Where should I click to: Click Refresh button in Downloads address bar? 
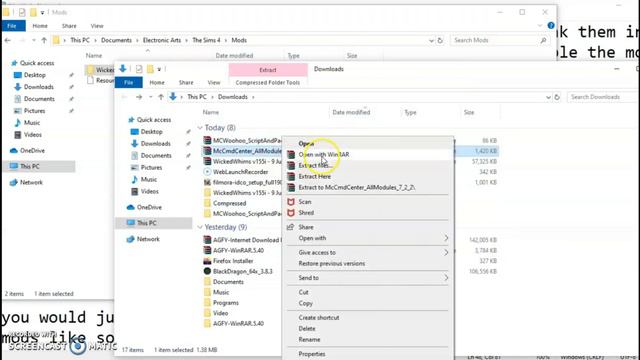[x=557, y=97]
